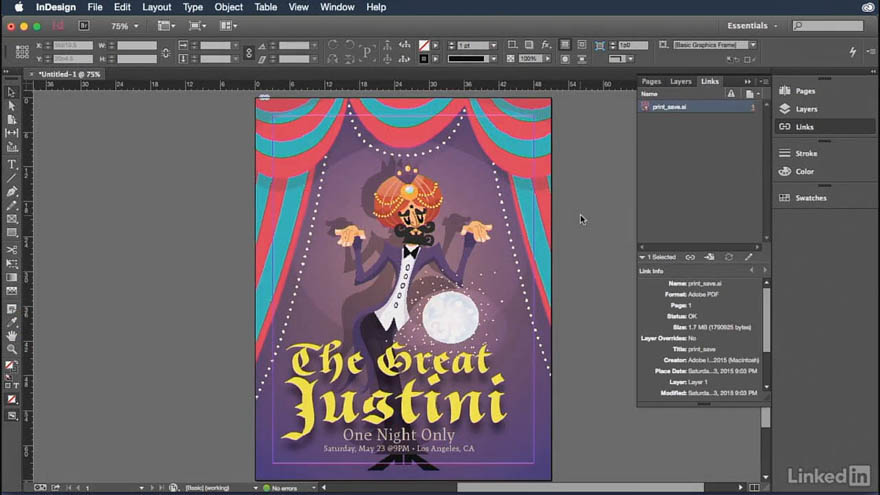Screen dimensions: 880x495
Task: Switch to the Pages tab
Action: pos(651,81)
